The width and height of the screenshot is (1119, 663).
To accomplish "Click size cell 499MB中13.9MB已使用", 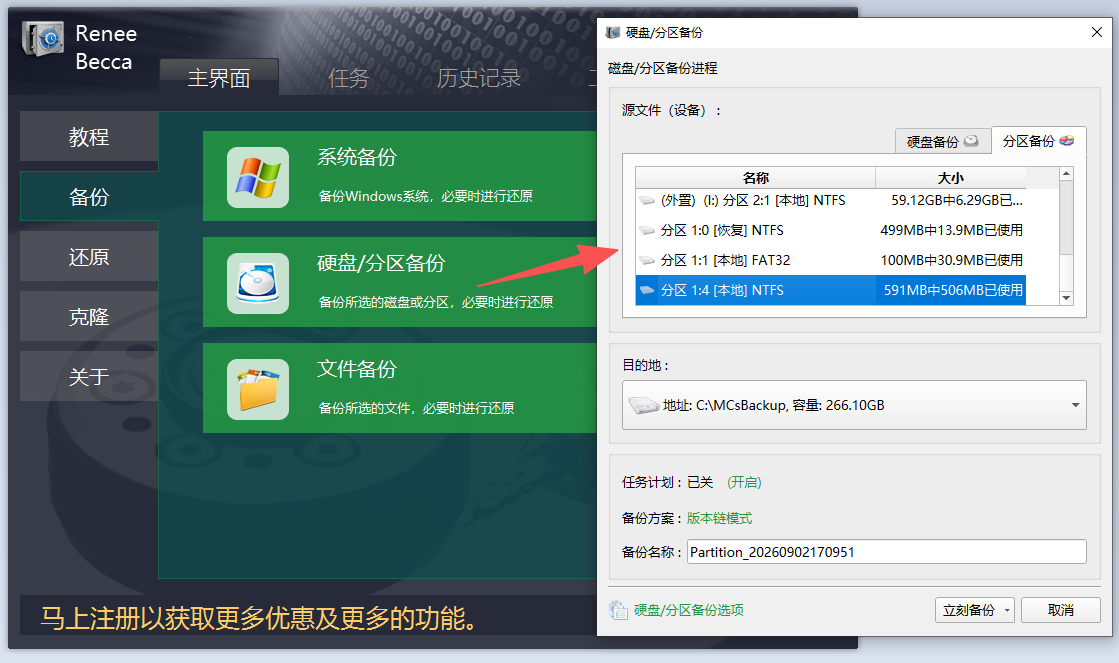I will 951,231.
